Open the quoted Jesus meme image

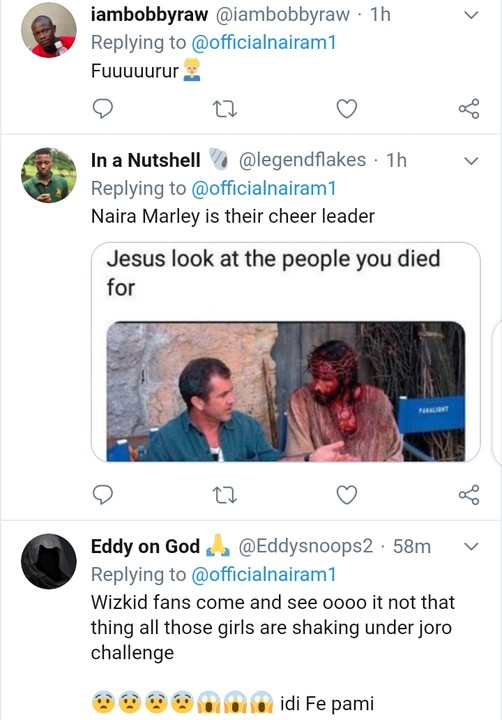(286, 392)
